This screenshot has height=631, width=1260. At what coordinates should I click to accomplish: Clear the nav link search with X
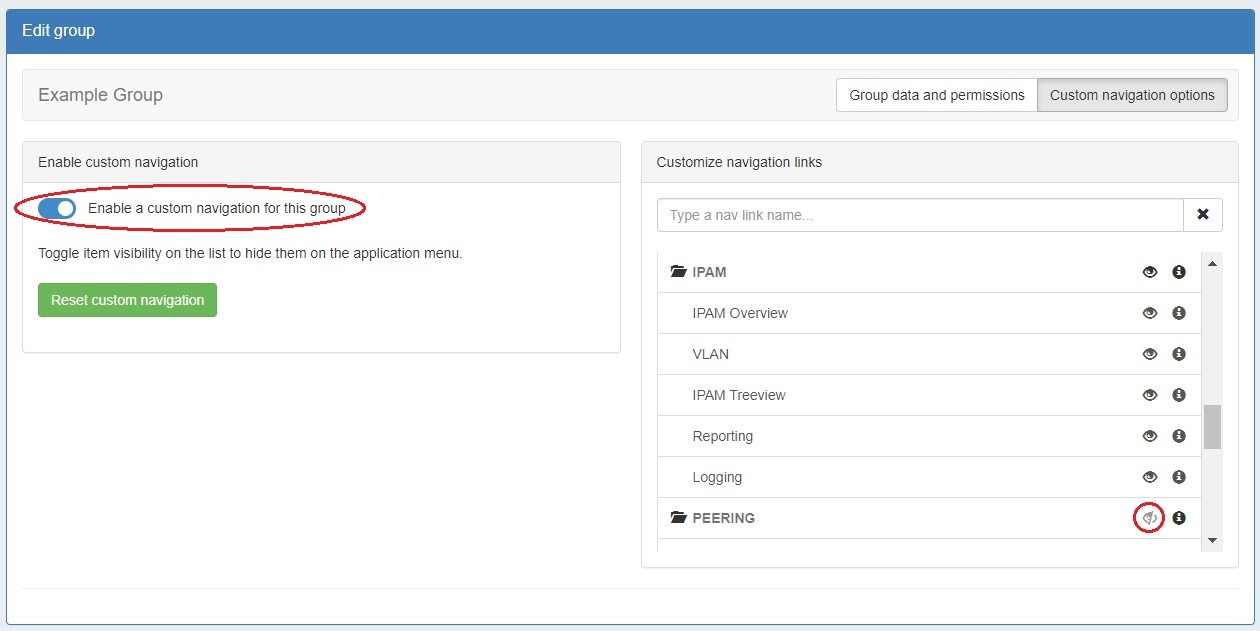point(1203,215)
